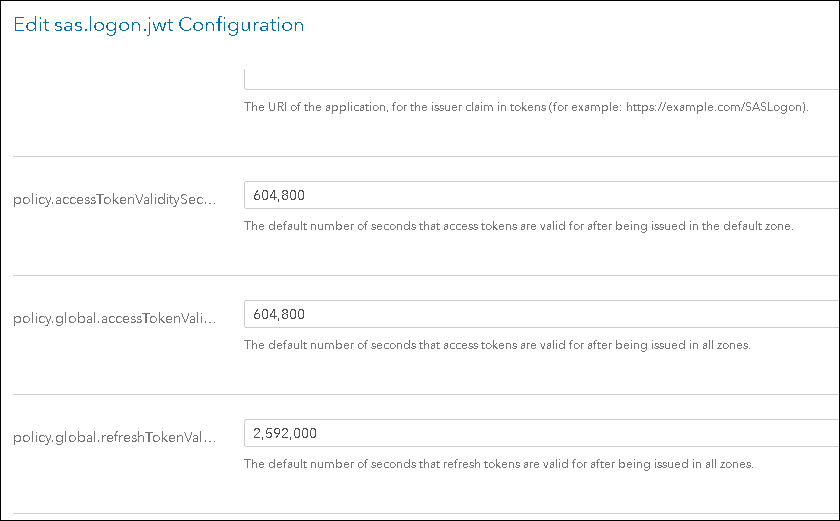
Task: Click the policy.global.refreshTokenVal... label
Action: (x=114, y=437)
